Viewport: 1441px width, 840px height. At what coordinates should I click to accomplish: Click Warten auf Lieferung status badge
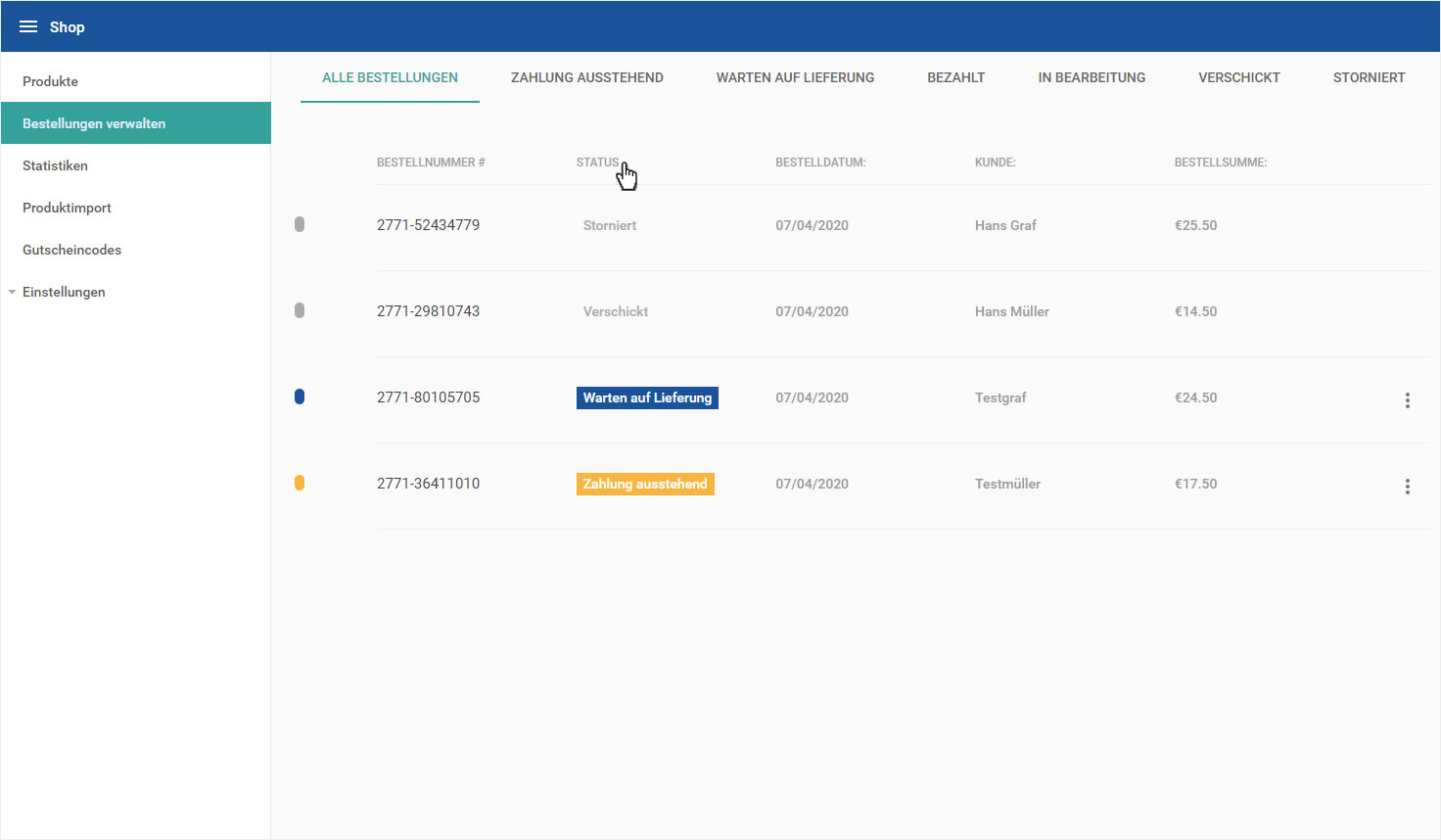click(647, 397)
